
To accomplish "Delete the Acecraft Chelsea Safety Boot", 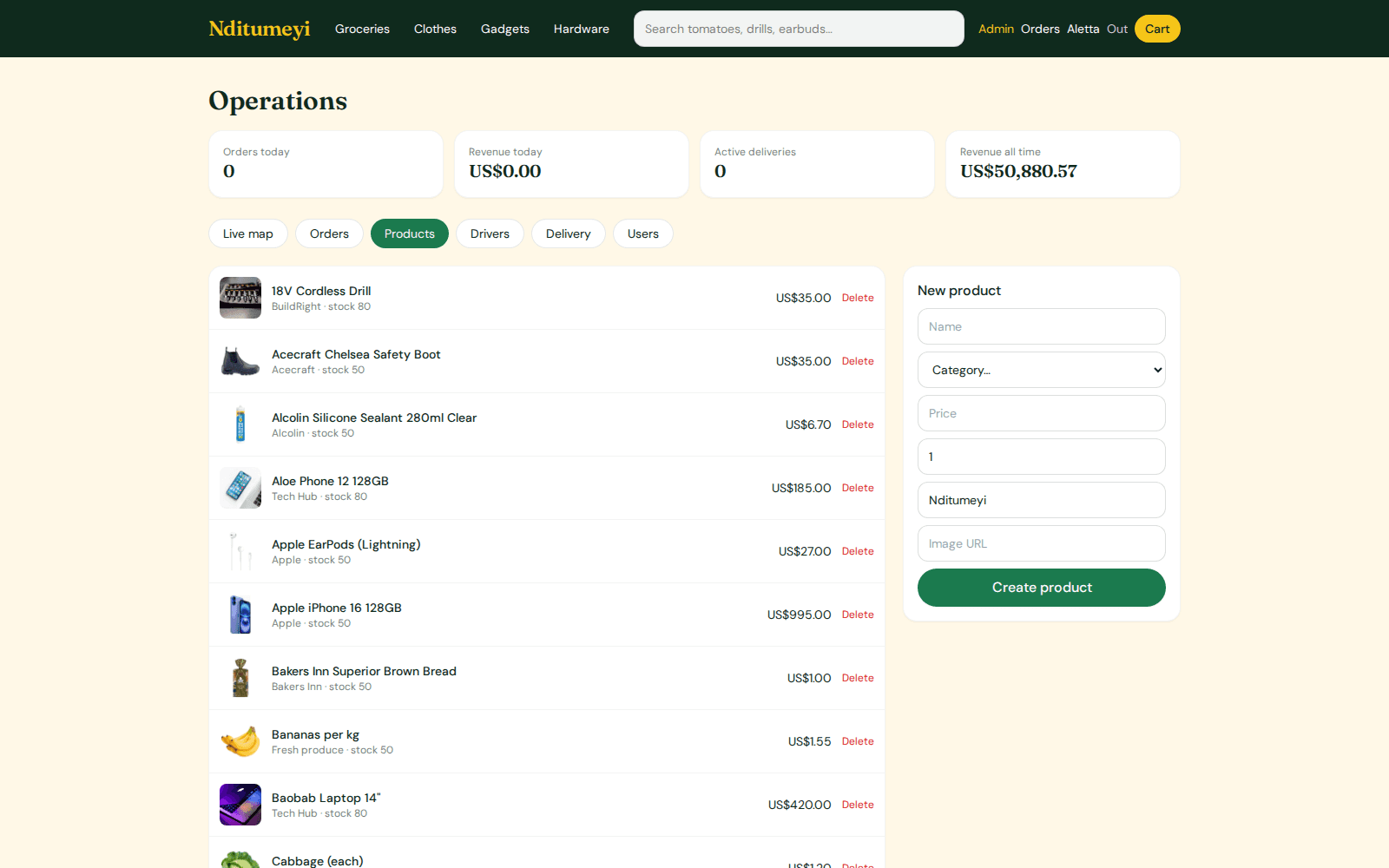I will click(858, 361).
